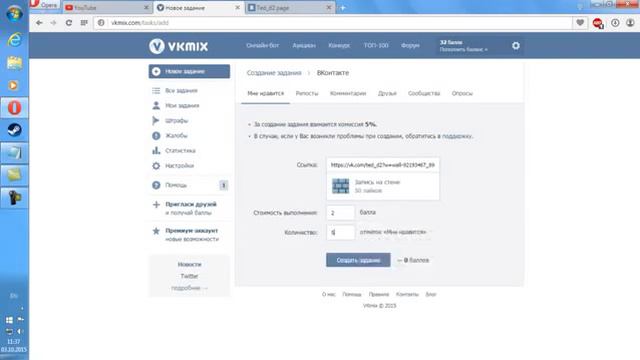
Task: Select the Комментарии tab
Action: [348, 93]
